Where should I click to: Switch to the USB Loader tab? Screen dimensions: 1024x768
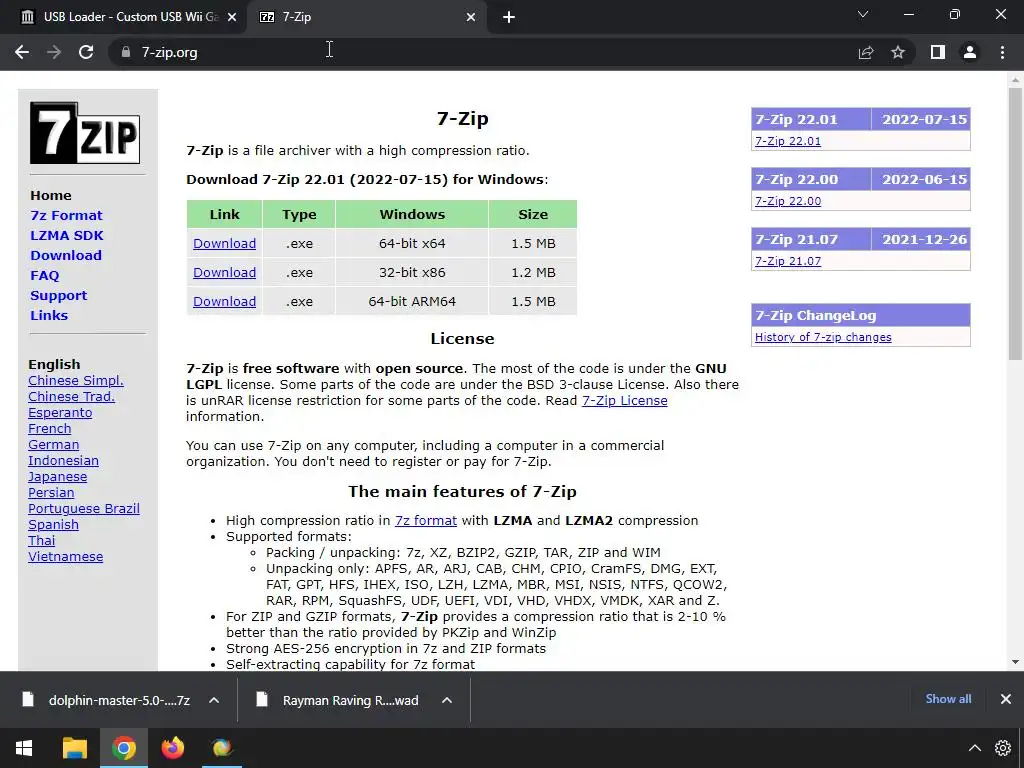tap(124, 17)
